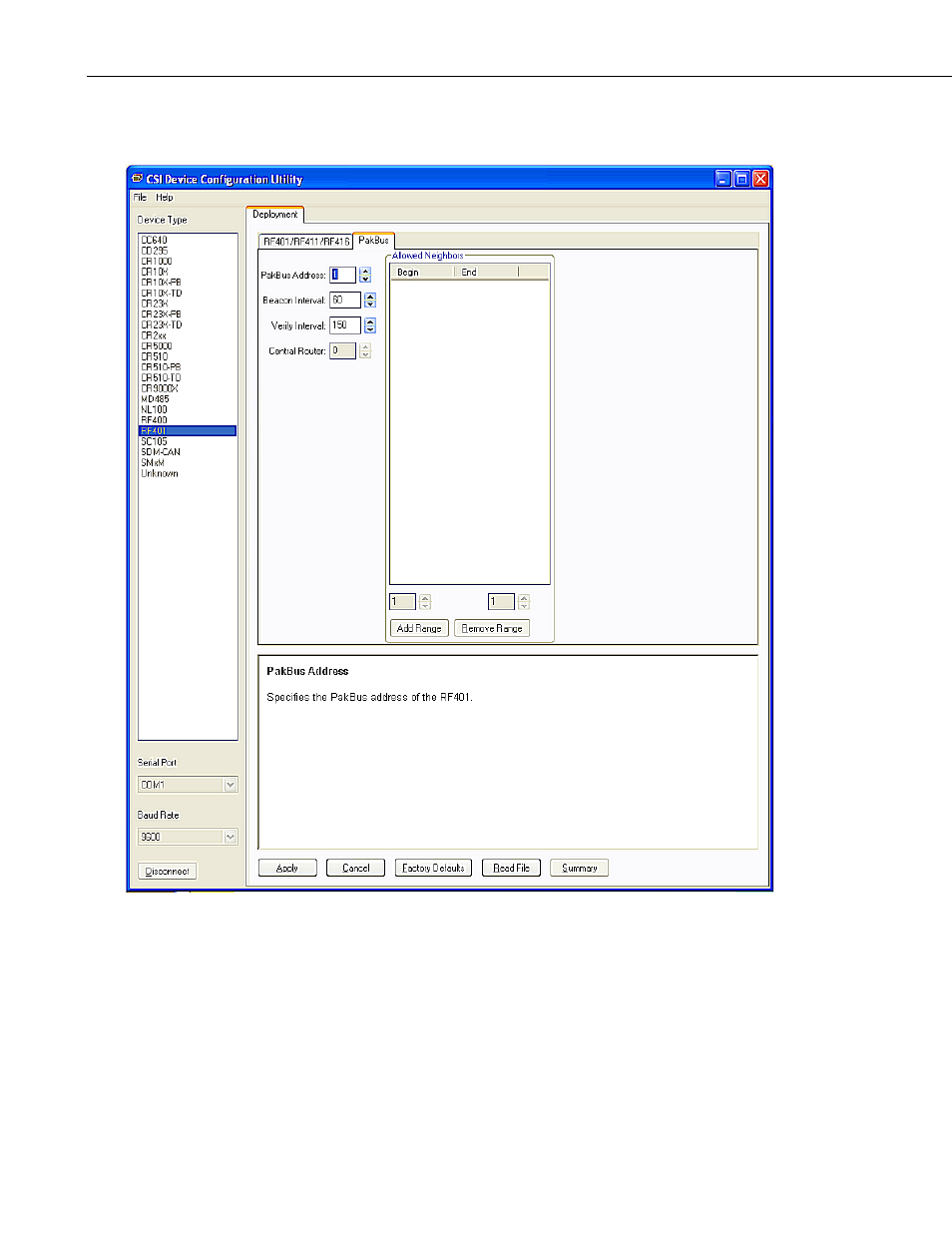Click the Cancel button
This screenshot has width=952, height=1233.
pyautogui.click(x=356, y=868)
